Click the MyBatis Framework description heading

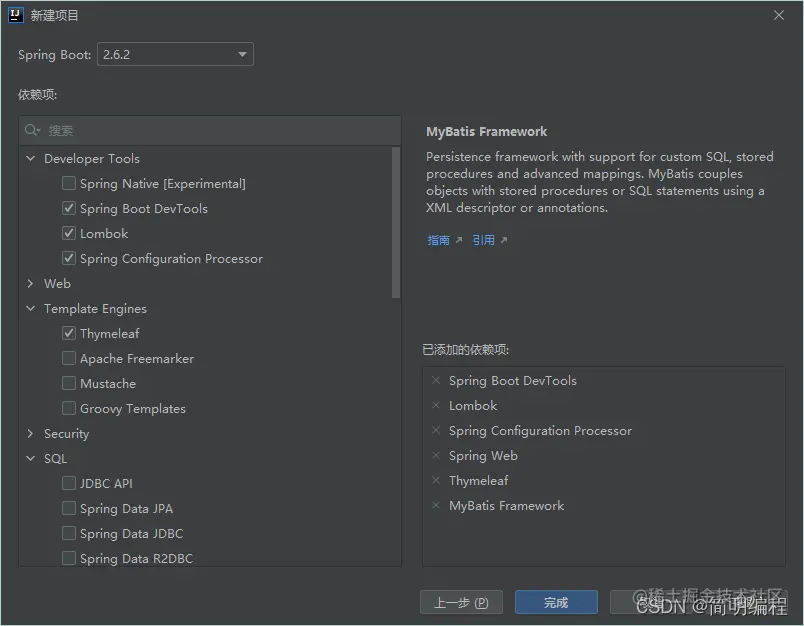[x=487, y=132]
